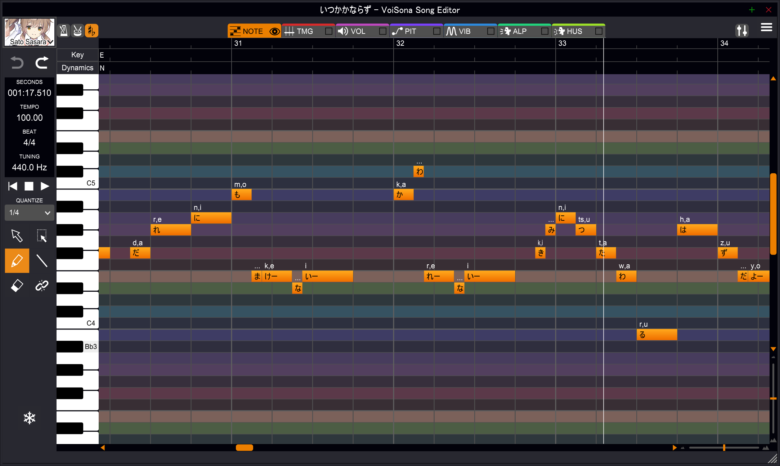Pick the arrow Select tool
This screenshot has width=780, height=466.
click(x=17, y=236)
